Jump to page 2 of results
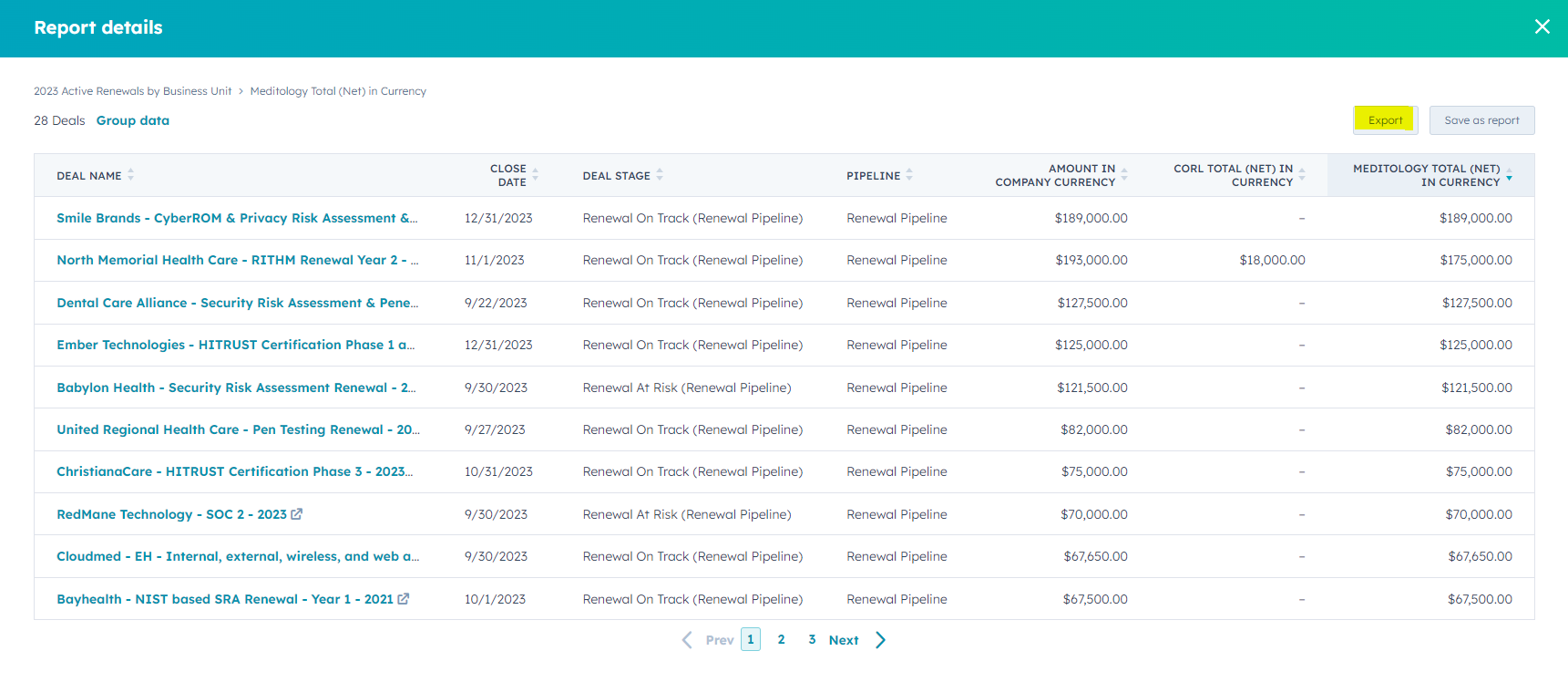The height and width of the screenshot is (682, 1568). coord(781,640)
